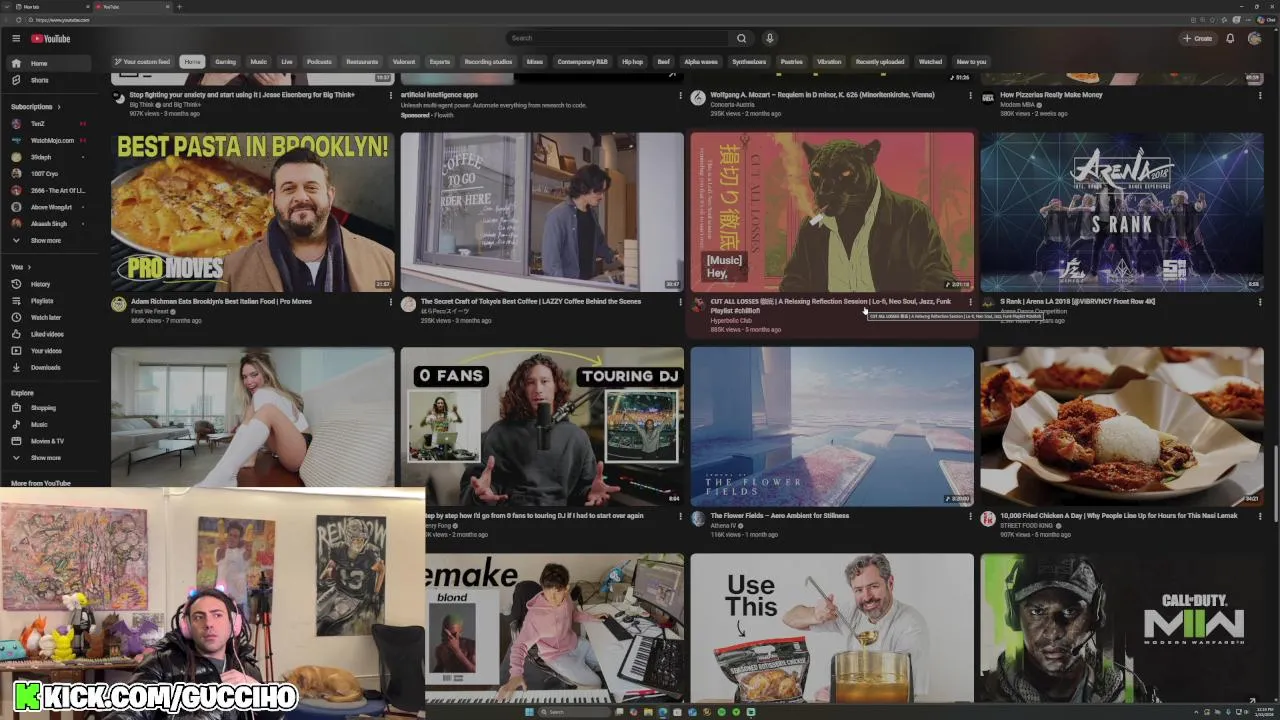Click into the YouTube search field
This screenshot has height=720, width=1280.
coord(618,38)
